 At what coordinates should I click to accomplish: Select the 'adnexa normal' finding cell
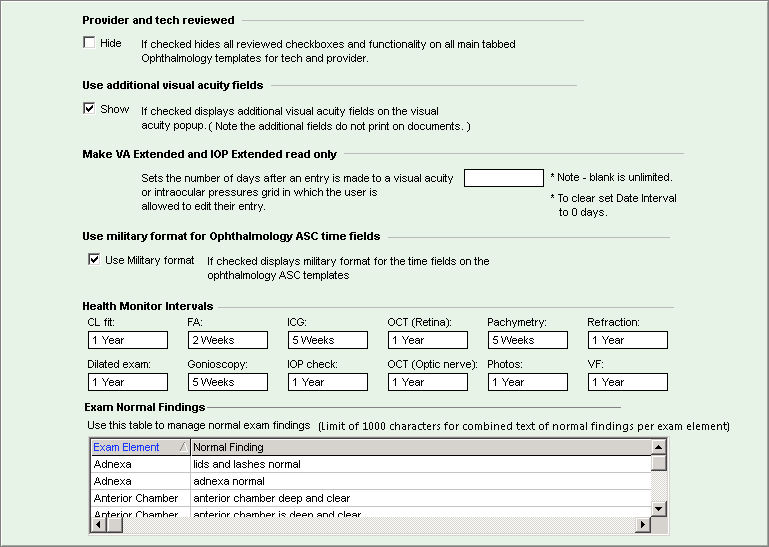coord(421,481)
